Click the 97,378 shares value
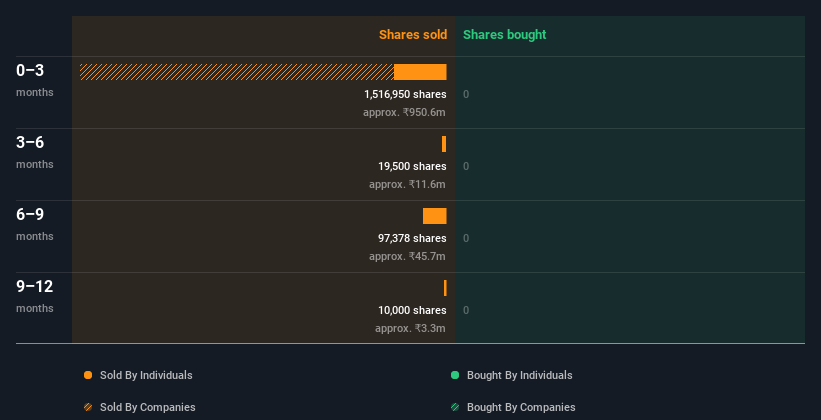 tap(413, 238)
